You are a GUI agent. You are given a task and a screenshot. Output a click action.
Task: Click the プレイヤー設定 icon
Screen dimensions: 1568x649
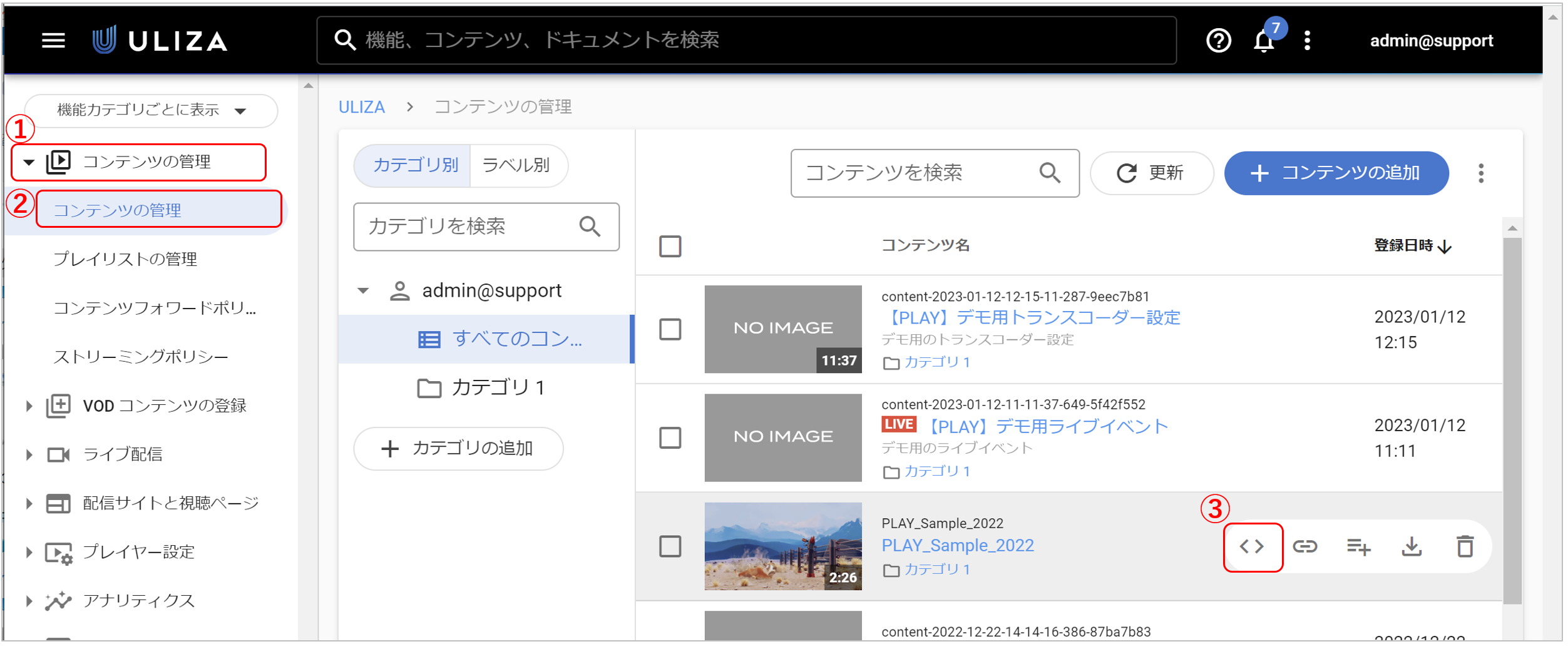point(59,553)
